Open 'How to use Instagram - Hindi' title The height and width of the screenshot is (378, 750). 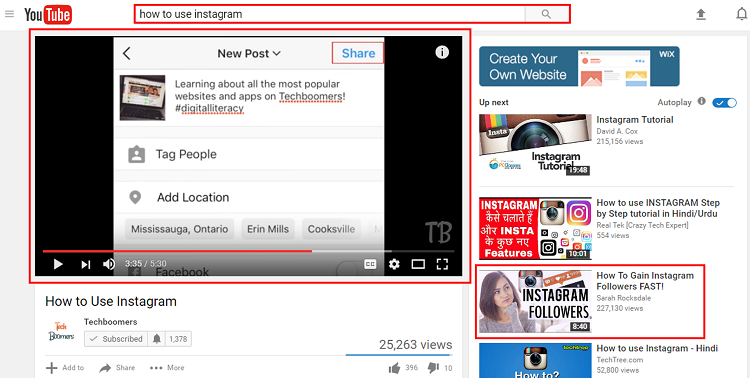click(657, 348)
